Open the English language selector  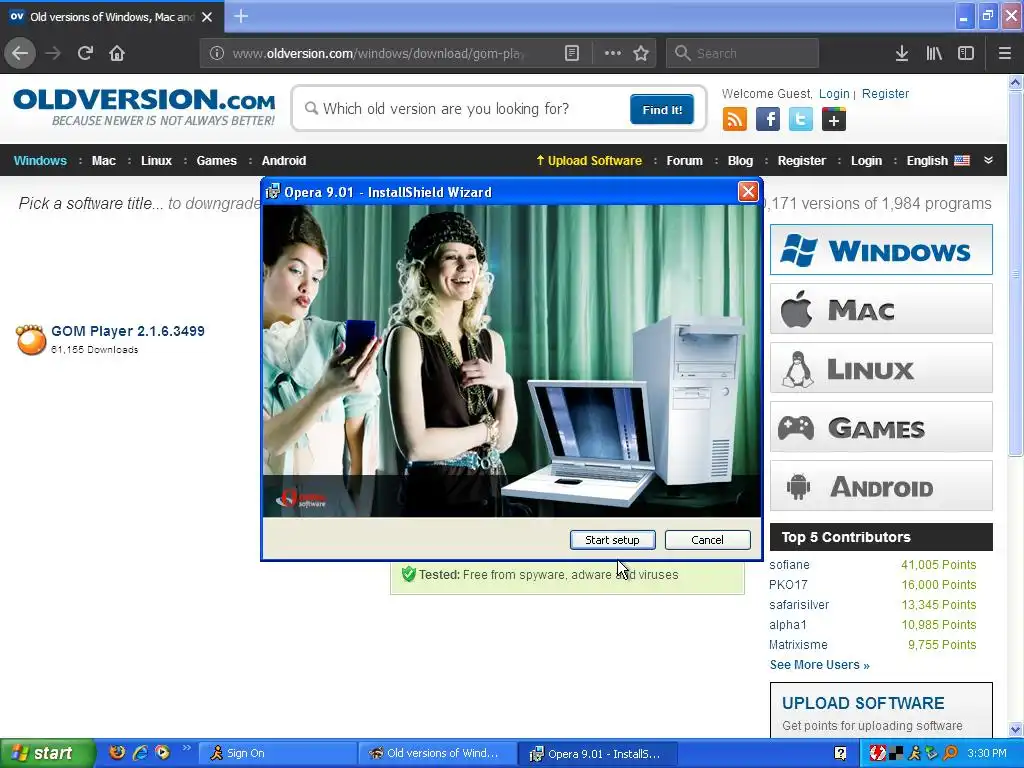tap(938, 161)
